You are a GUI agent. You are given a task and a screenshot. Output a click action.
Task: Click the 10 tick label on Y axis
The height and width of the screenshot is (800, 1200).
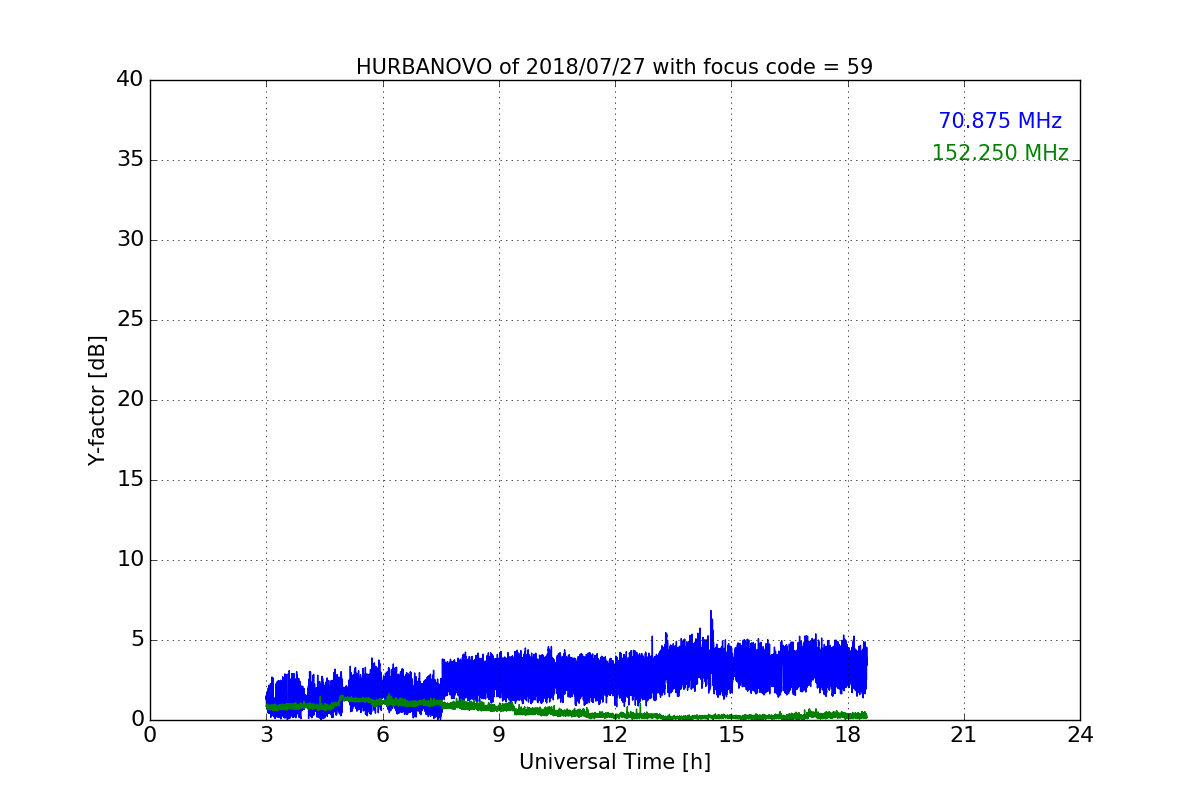pos(130,560)
